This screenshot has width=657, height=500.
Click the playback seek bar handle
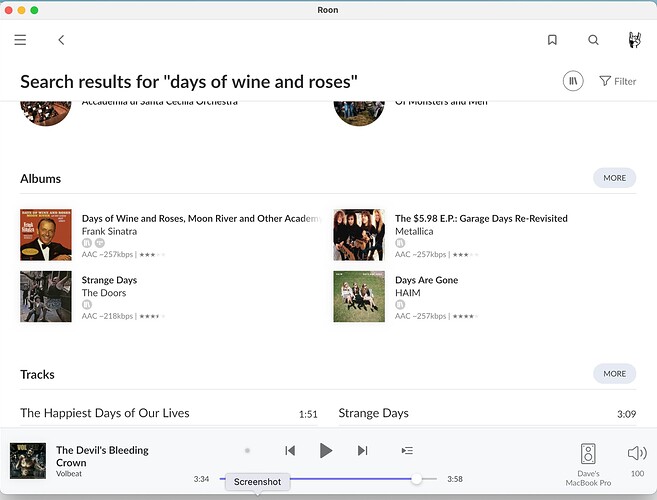(x=416, y=479)
